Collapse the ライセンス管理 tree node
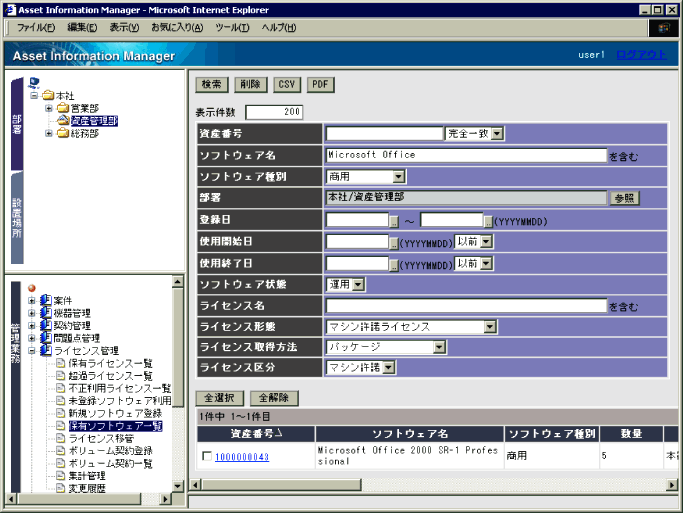 (x=31, y=350)
